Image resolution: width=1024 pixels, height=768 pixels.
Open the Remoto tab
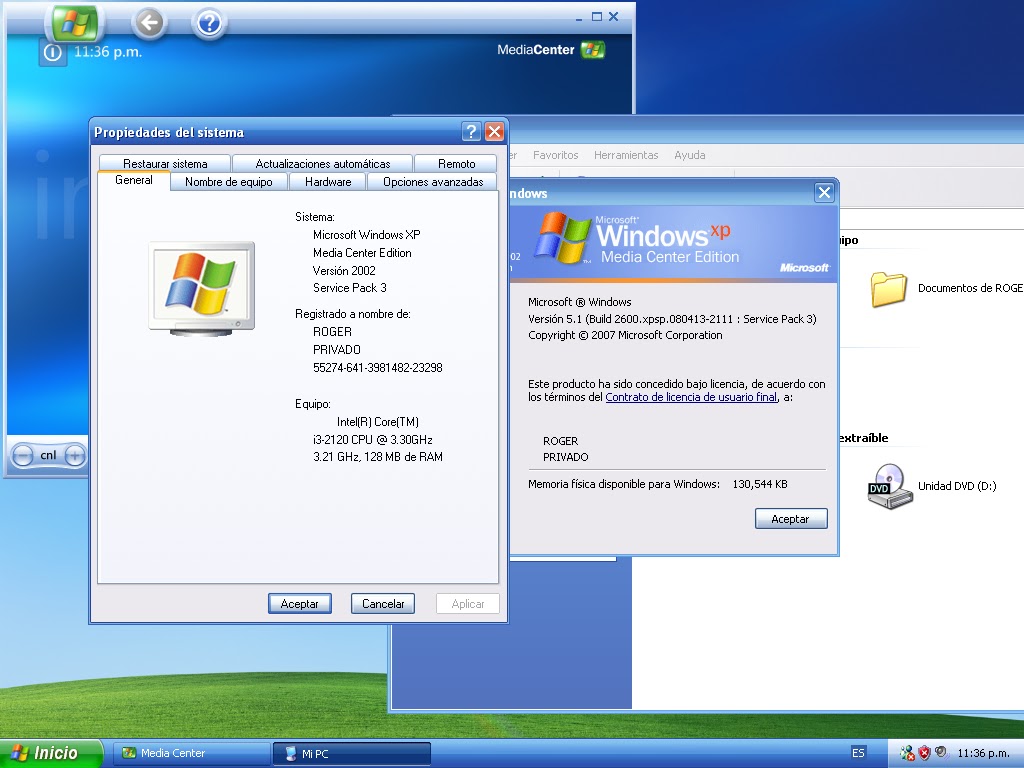(x=456, y=162)
